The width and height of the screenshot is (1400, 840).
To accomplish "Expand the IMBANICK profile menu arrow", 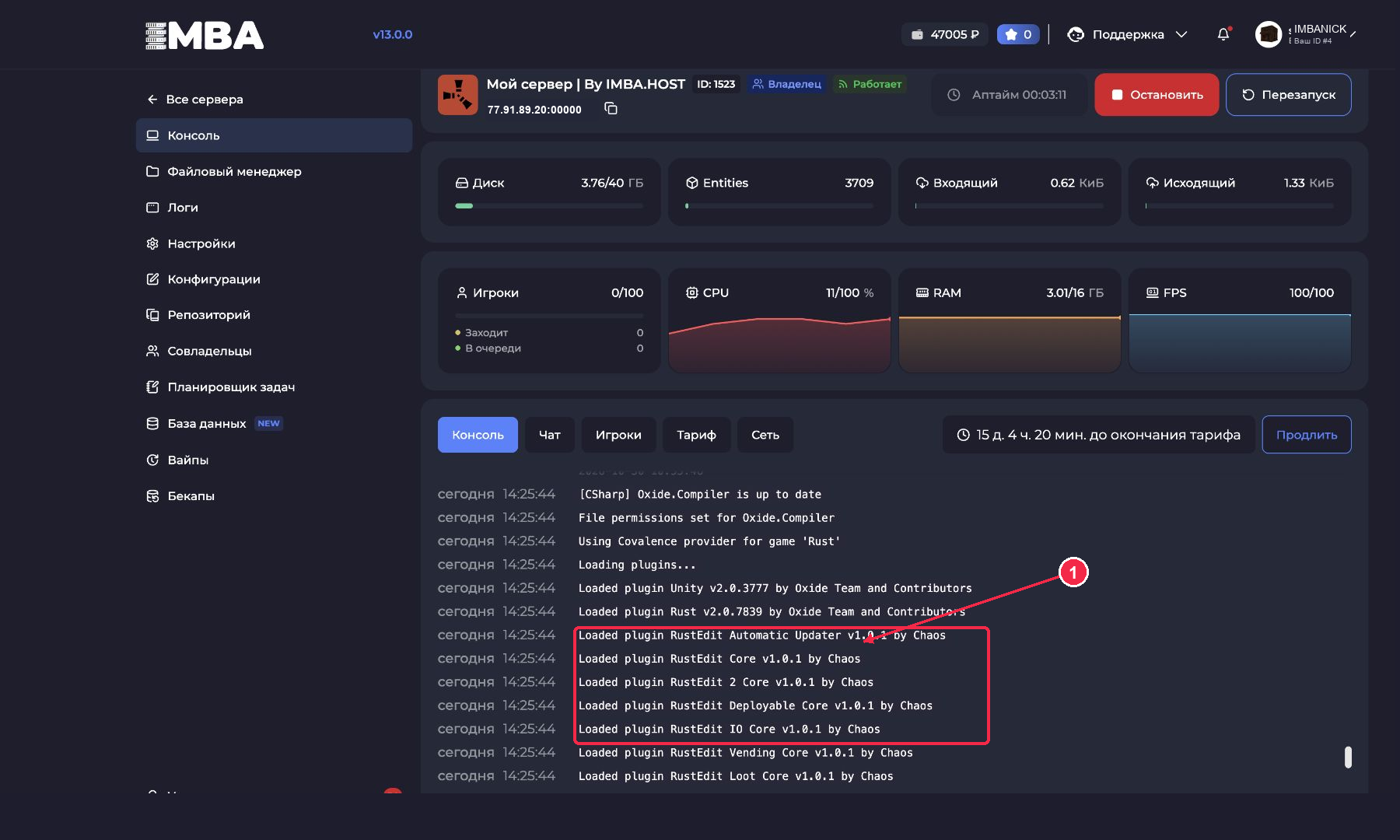I will 1353,34.
